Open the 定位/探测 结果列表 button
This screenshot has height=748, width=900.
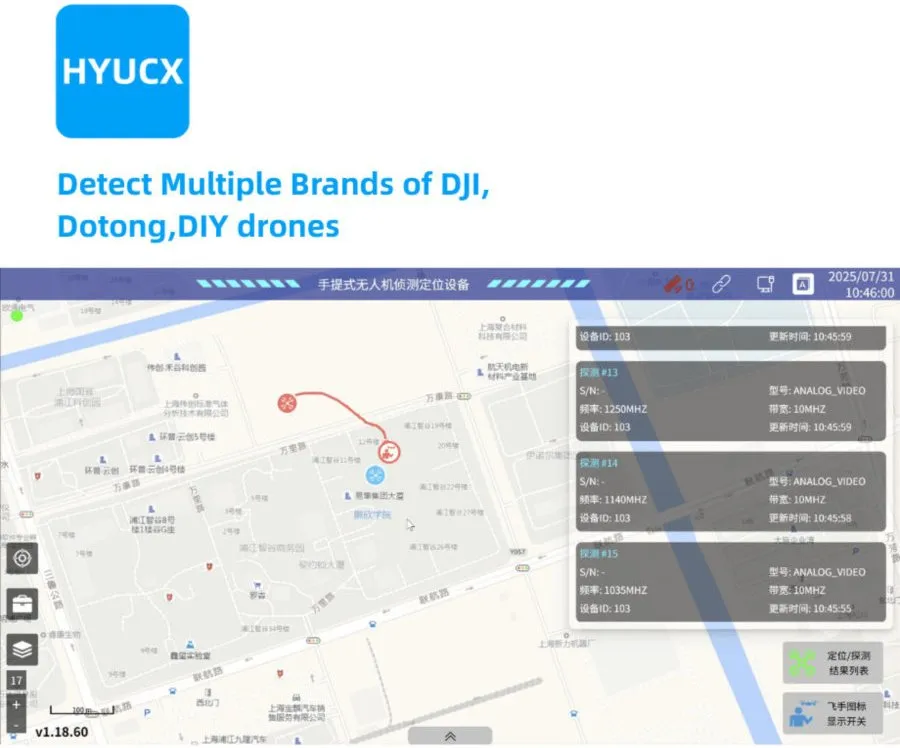(x=833, y=663)
